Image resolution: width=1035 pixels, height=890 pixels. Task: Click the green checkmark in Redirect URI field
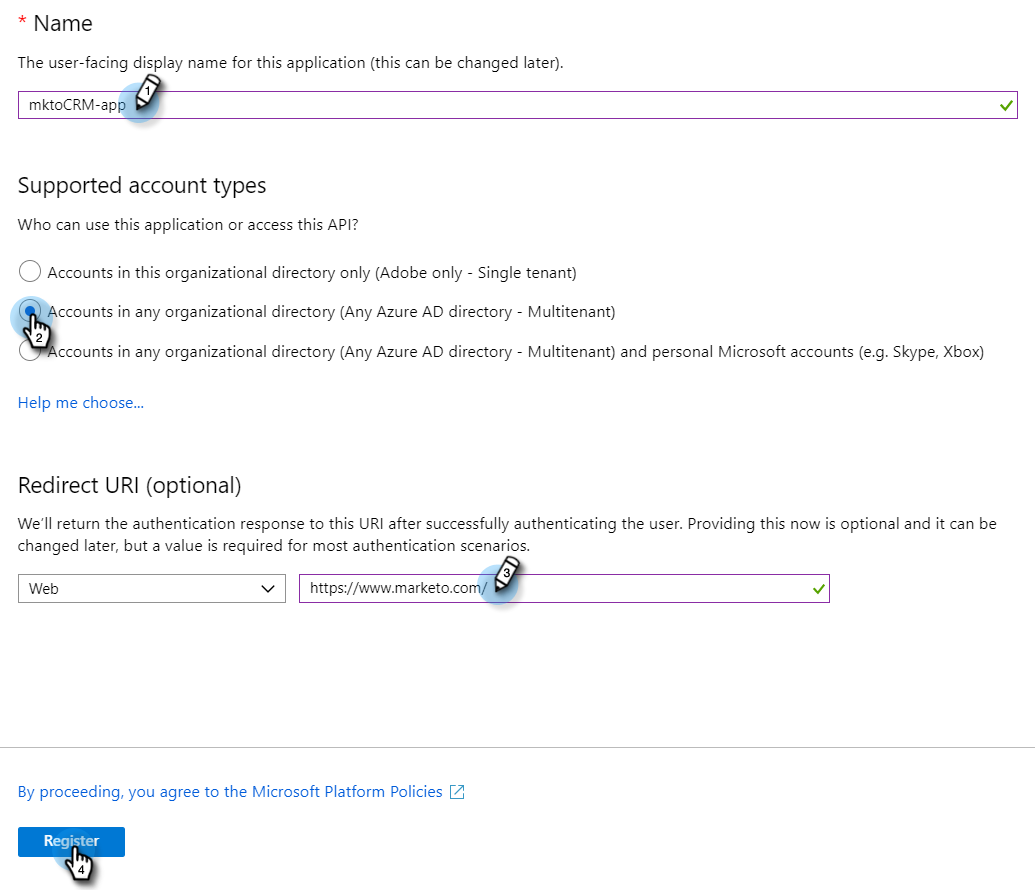(x=819, y=589)
